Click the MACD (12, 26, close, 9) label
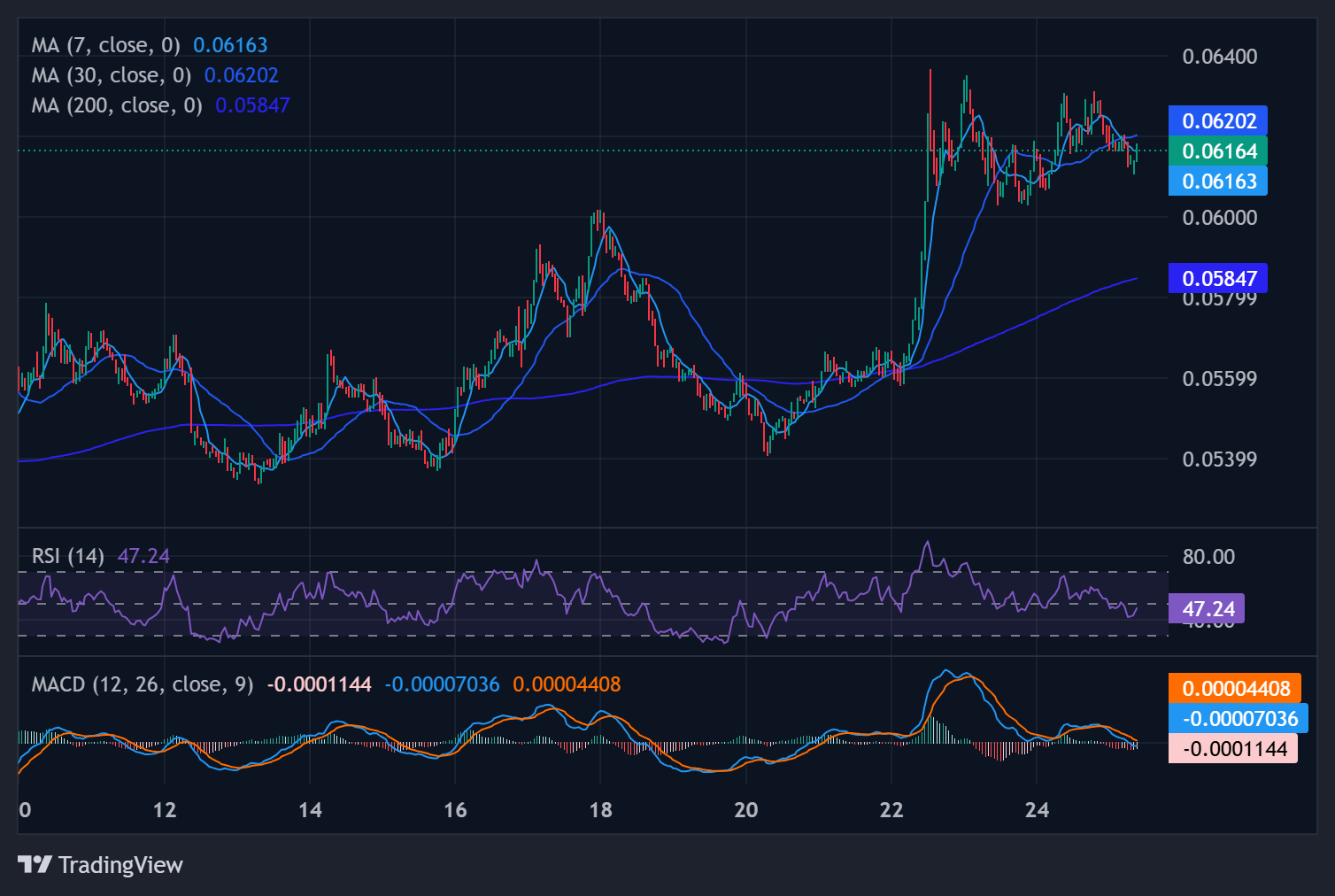 click(143, 684)
